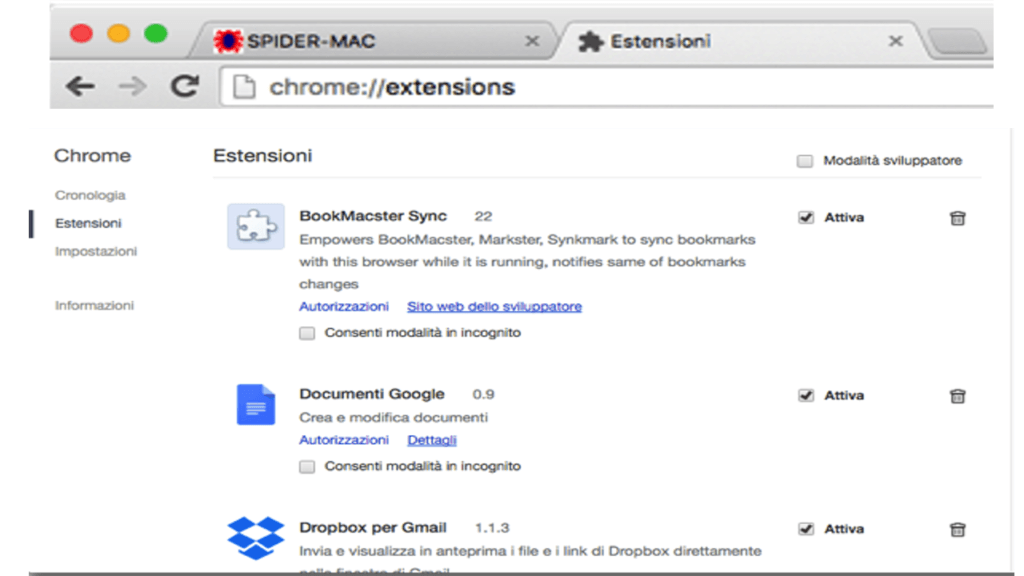This screenshot has height=576, width=1024.
Task: Open Cronologia in the sidebar
Action: pyautogui.click(x=90, y=195)
